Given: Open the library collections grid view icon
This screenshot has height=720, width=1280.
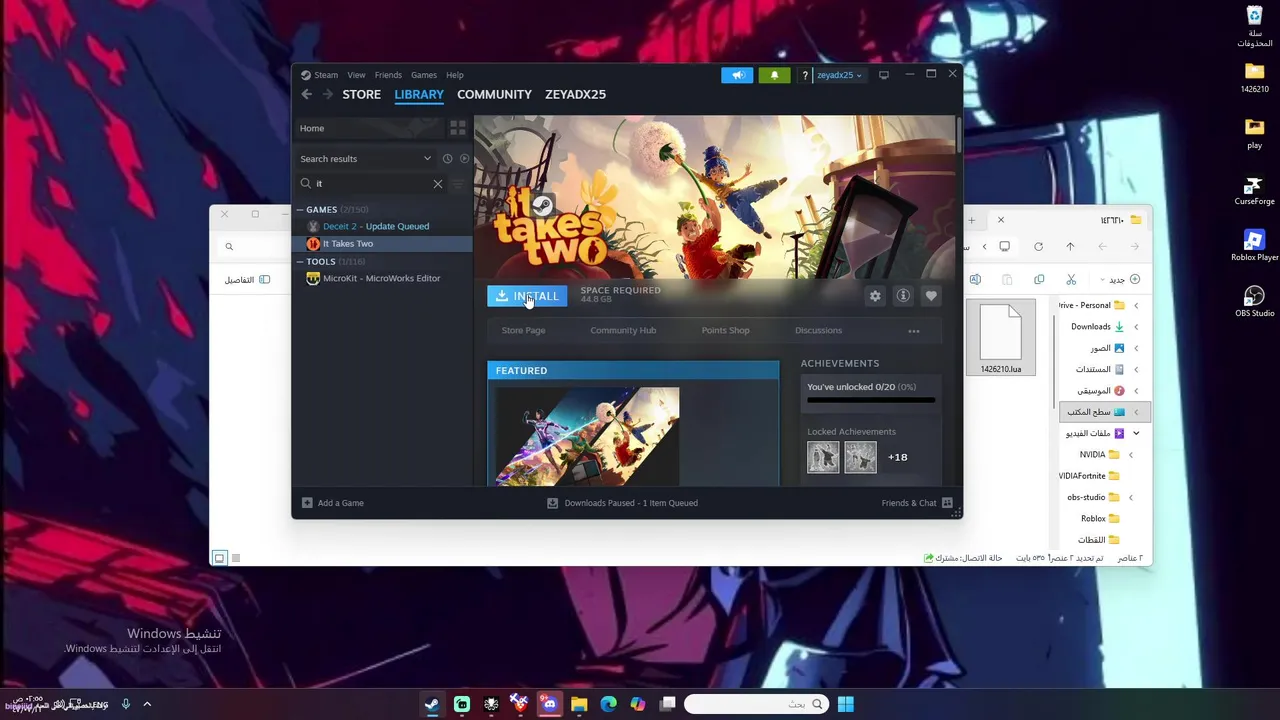Looking at the screenshot, I should click(458, 128).
